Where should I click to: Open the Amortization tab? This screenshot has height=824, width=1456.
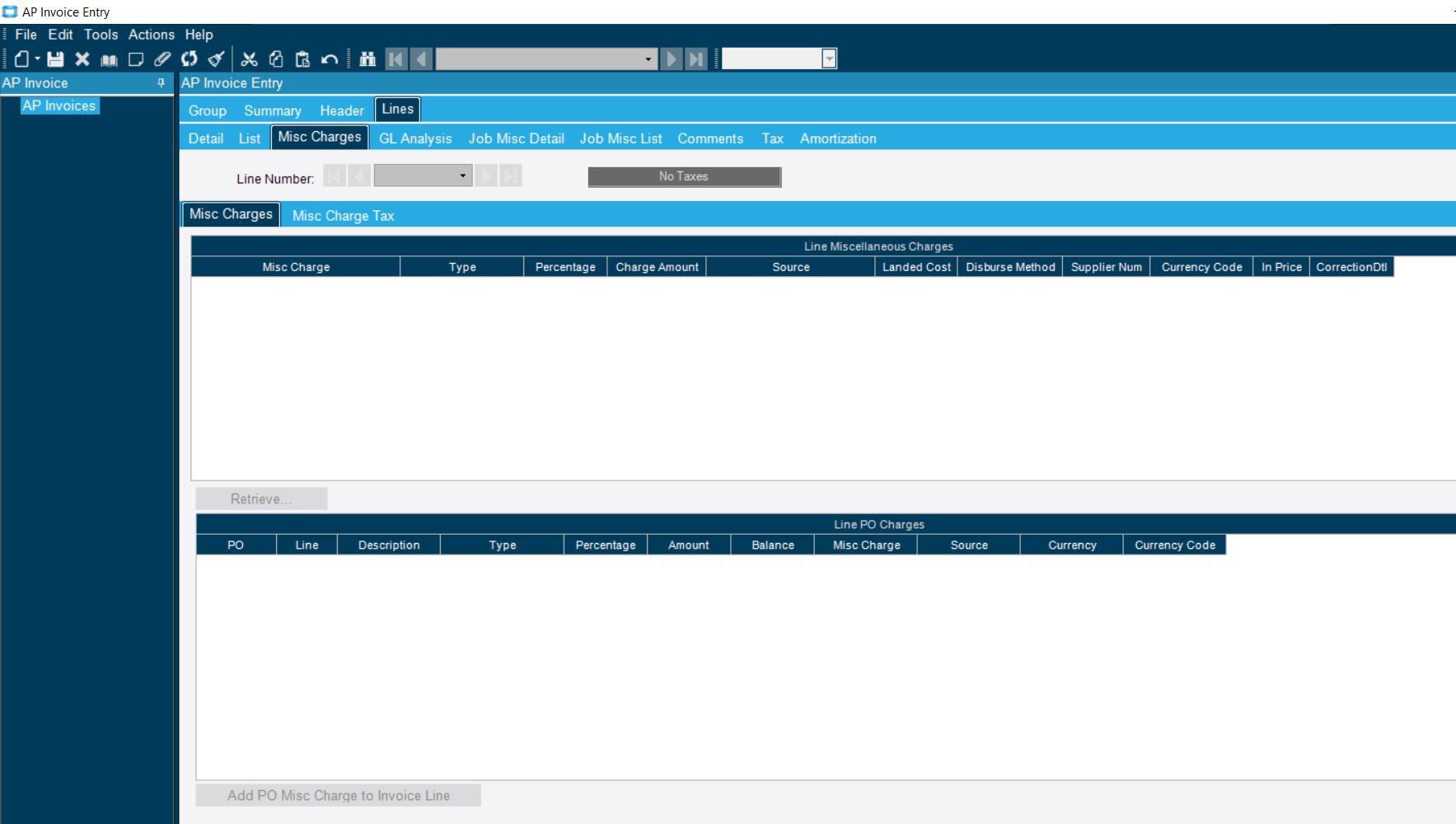tap(838, 138)
